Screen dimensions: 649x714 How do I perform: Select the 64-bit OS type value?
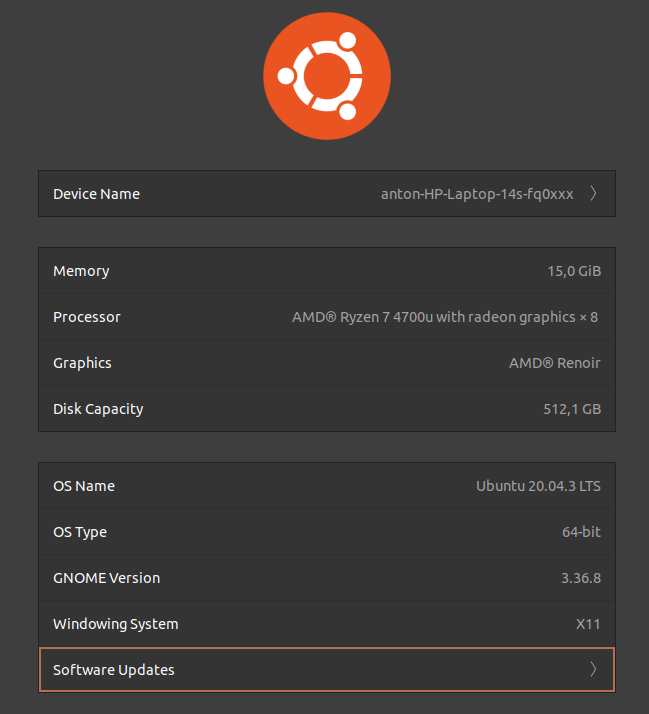pyautogui.click(x=581, y=532)
